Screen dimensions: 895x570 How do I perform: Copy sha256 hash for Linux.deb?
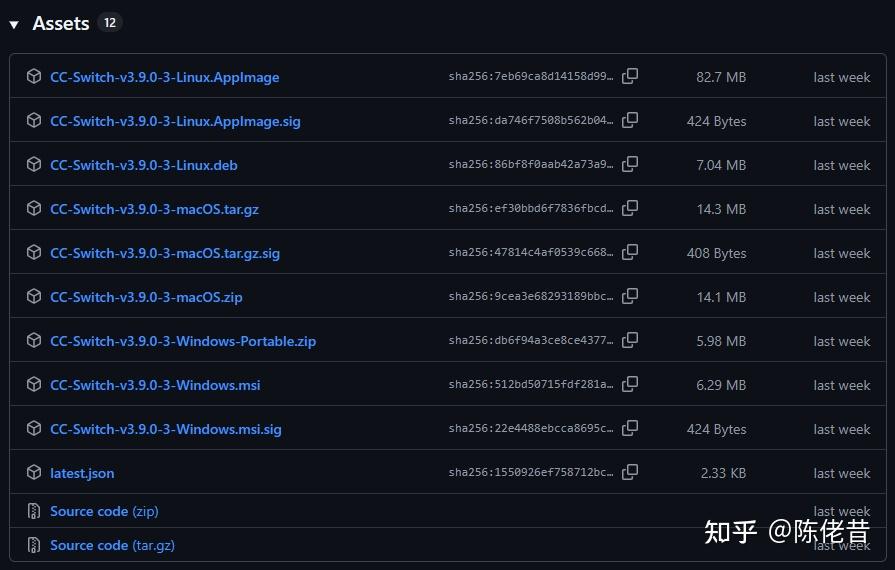[630, 164]
